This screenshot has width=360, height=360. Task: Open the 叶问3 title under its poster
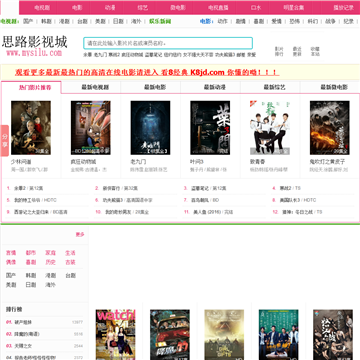(x=197, y=162)
